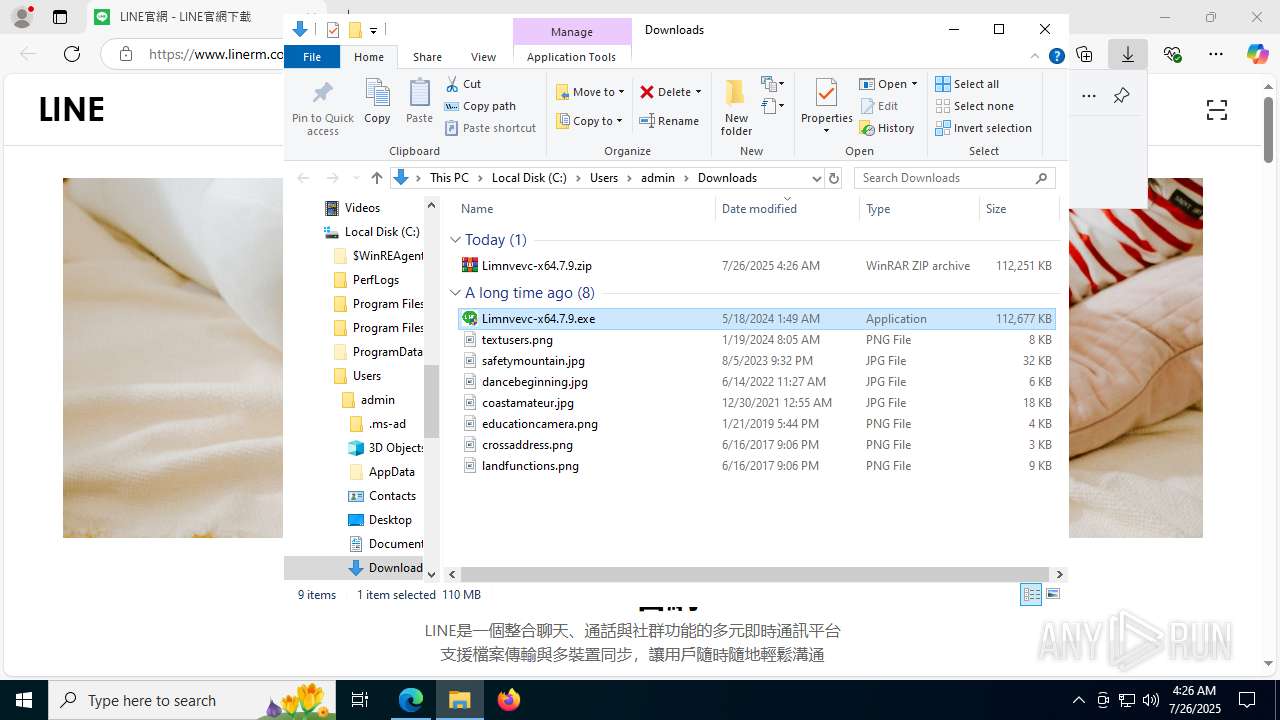
Task: Refresh the Edge browser page
Action: (x=72, y=54)
